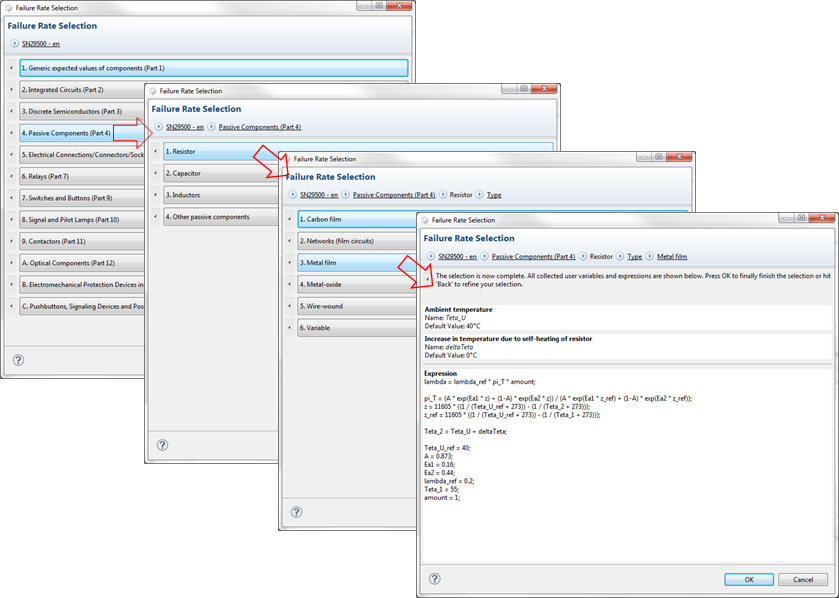Click arrow icon before SN29500 in third window
Viewport: 839px width, 598px height.
click(x=292, y=195)
